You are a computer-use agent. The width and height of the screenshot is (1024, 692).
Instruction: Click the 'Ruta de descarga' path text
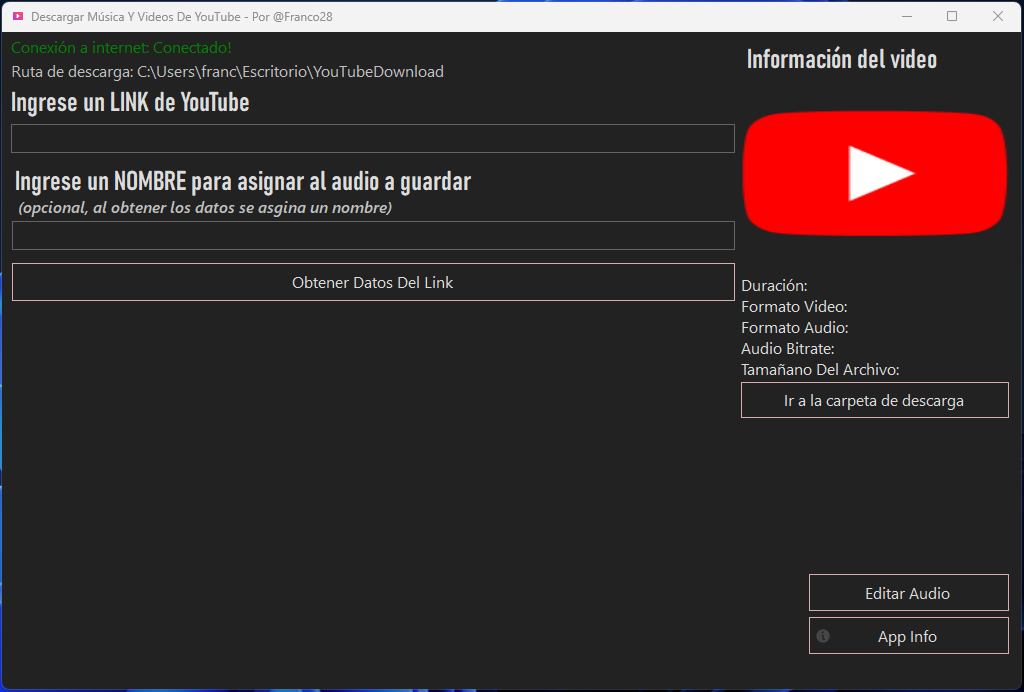pos(227,72)
